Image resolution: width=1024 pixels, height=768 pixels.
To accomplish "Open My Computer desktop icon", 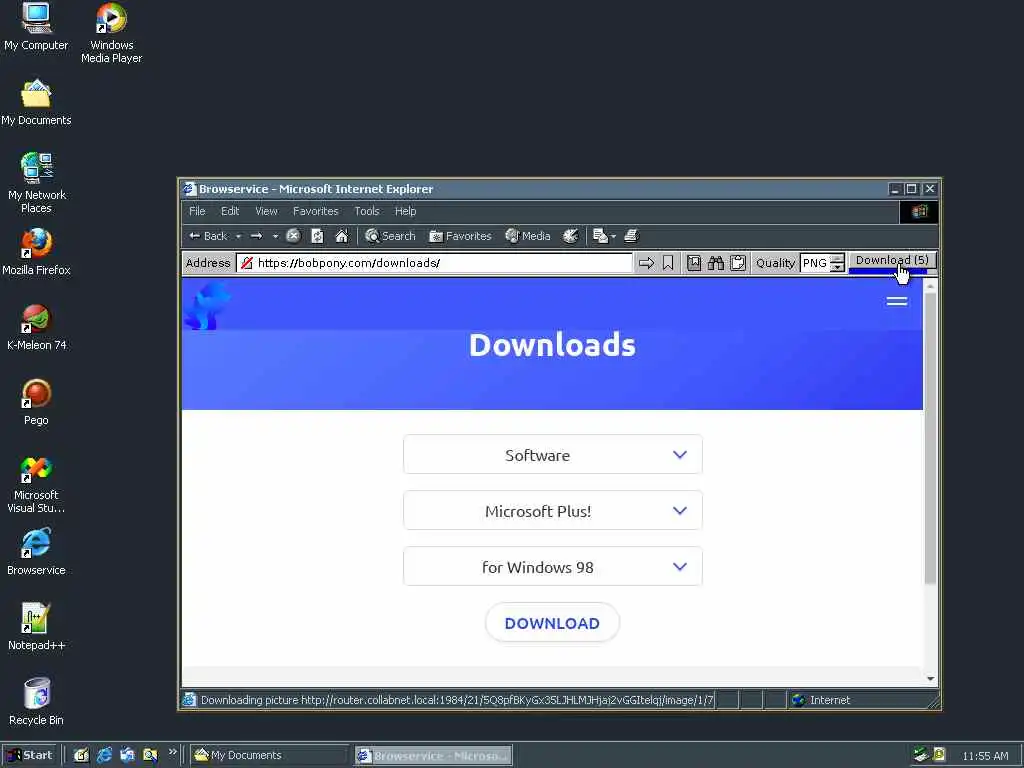I will tap(36, 27).
